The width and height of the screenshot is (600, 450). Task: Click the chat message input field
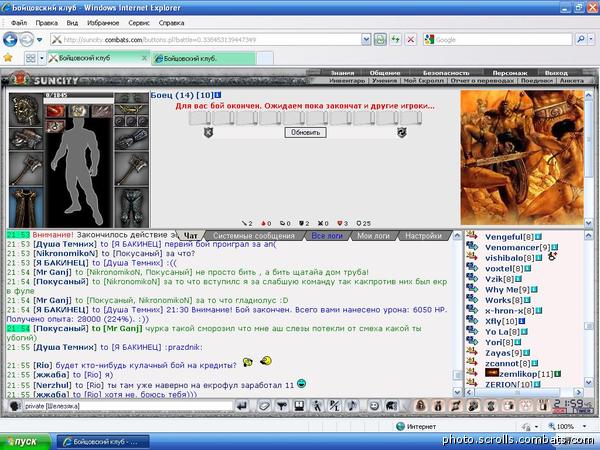[x=128, y=406]
